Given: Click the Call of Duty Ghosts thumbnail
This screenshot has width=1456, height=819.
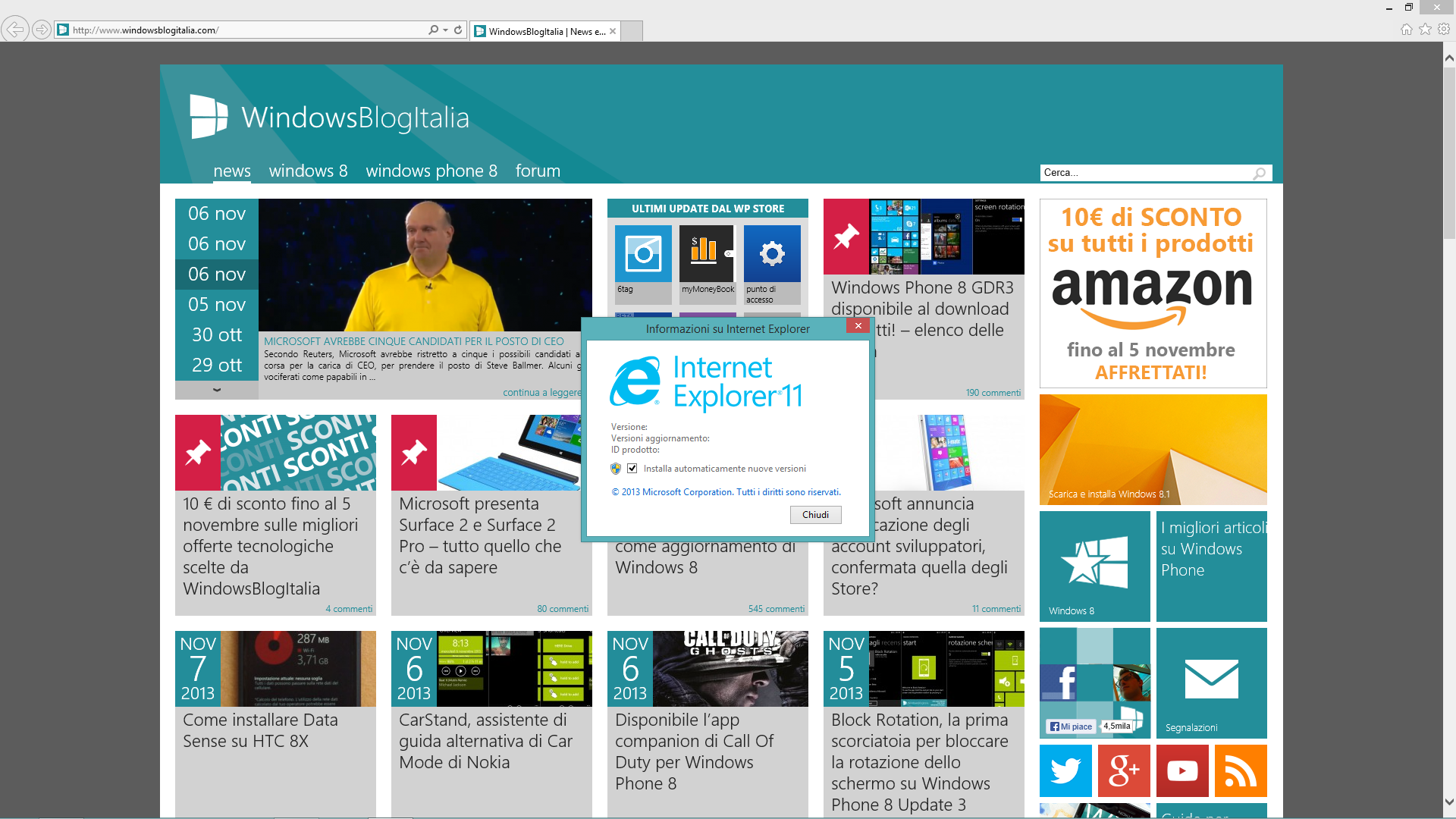Looking at the screenshot, I should point(730,669).
